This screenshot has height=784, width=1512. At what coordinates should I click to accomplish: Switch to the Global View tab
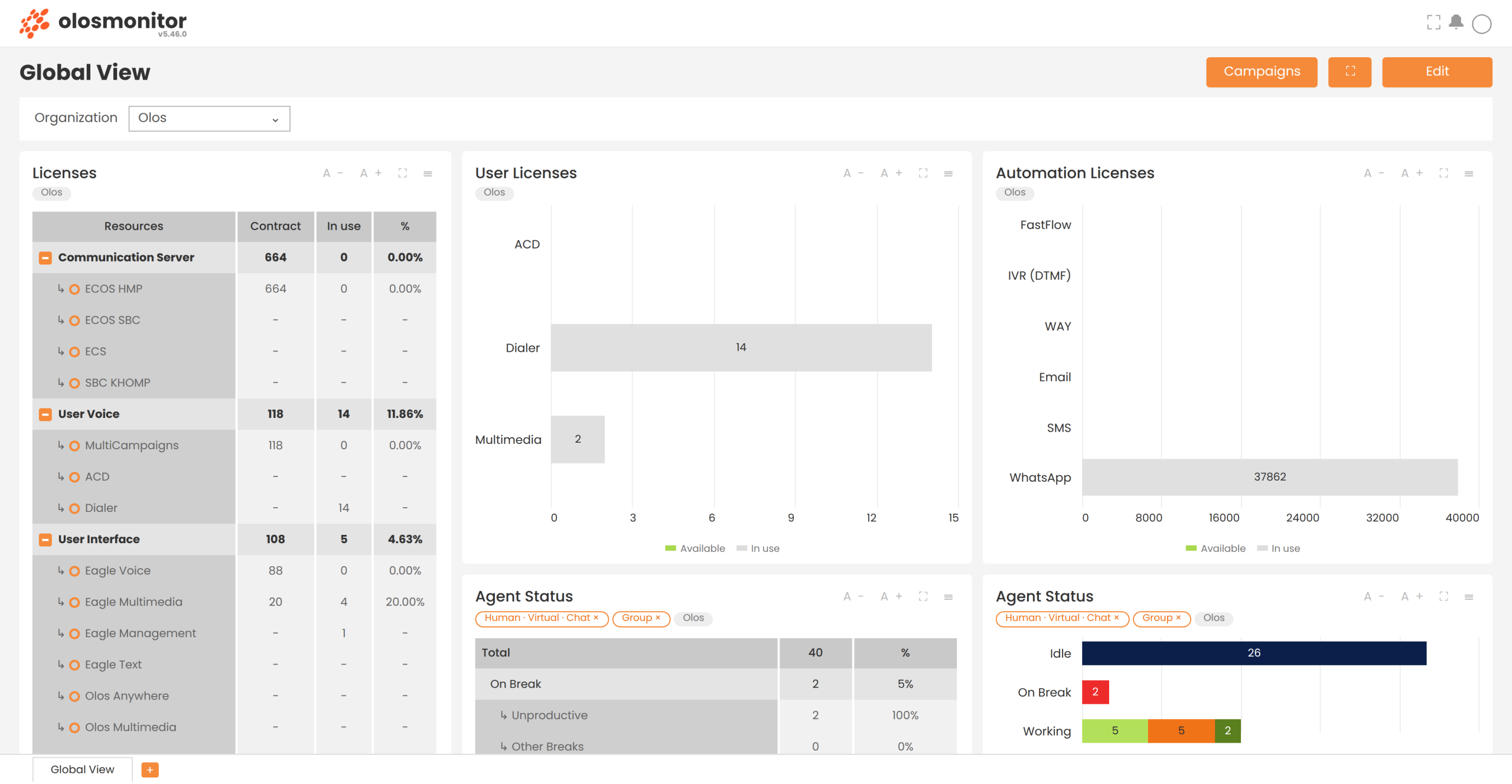83,769
